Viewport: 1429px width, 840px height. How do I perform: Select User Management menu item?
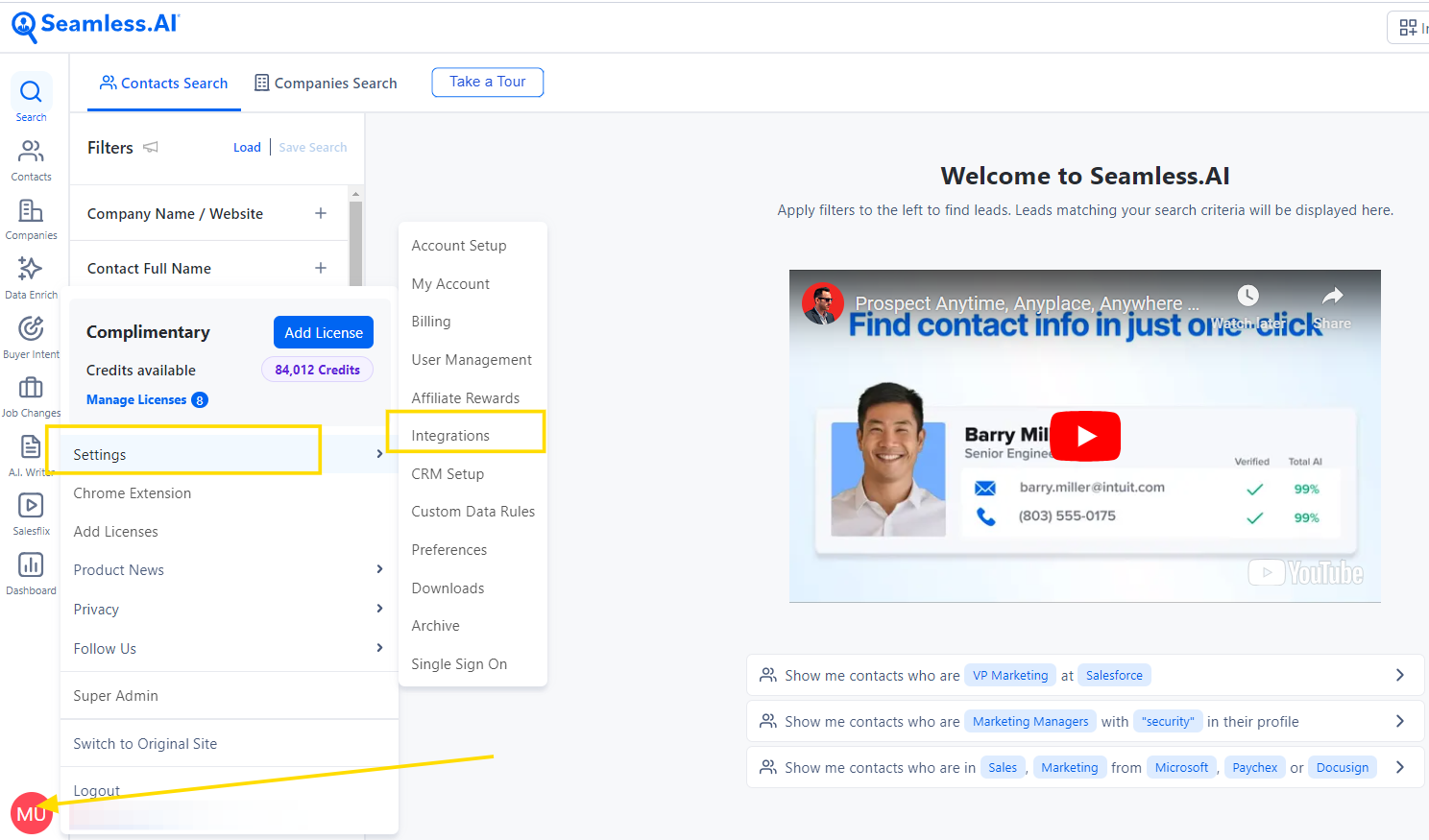(472, 360)
